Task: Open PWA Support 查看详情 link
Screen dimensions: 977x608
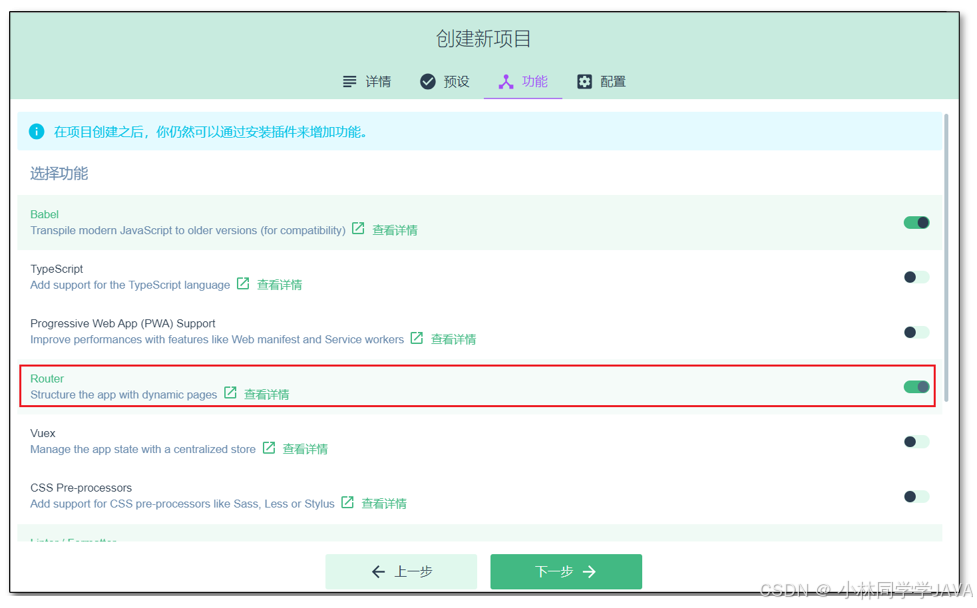Action: click(x=453, y=340)
